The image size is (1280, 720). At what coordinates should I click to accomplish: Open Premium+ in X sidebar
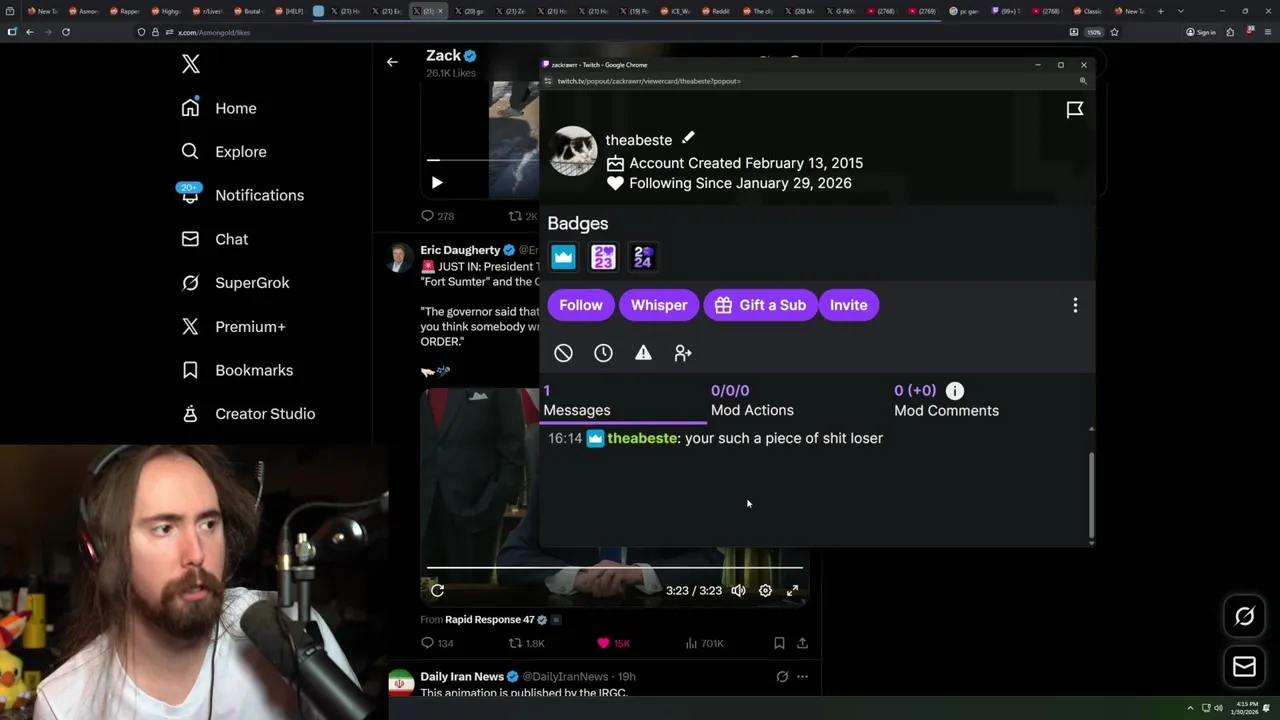click(x=233, y=326)
